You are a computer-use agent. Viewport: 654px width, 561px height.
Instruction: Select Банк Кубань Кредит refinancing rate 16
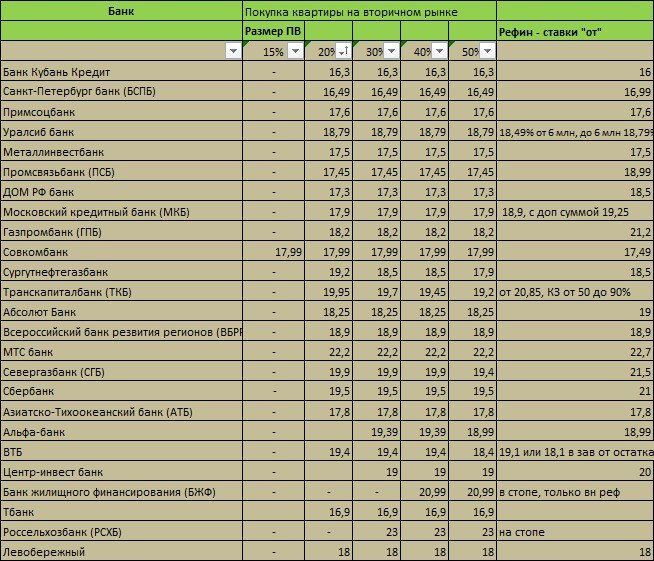click(x=575, y=72)
